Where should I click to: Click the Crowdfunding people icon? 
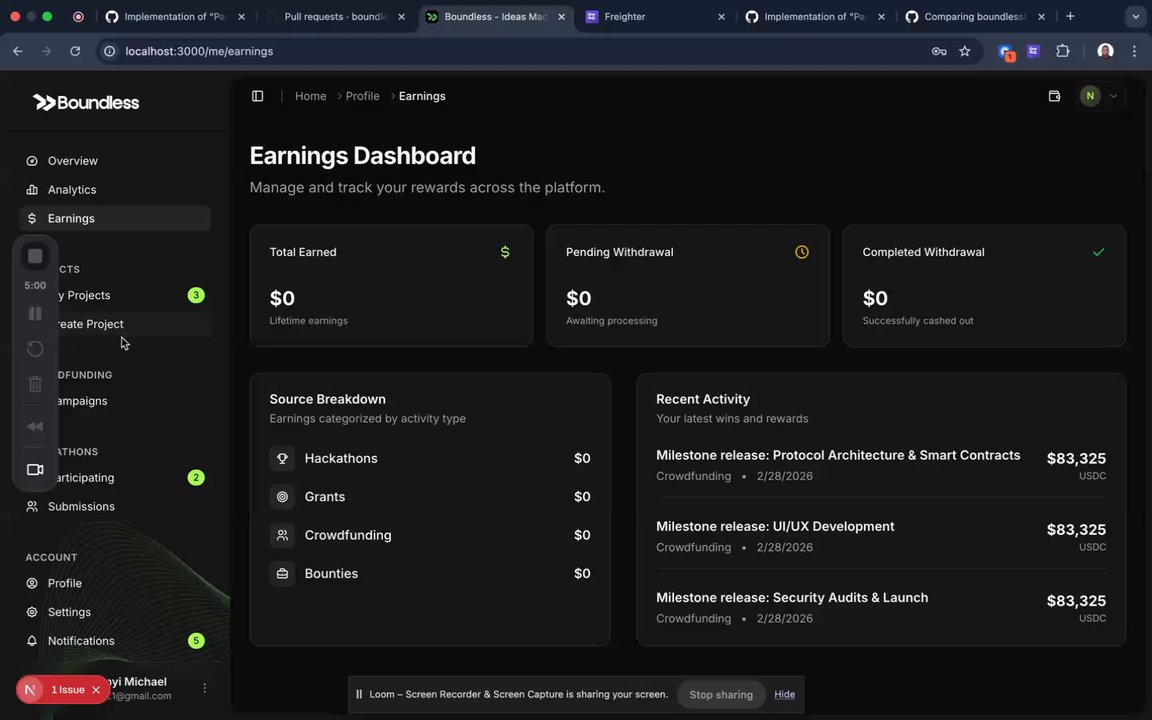coord(282,535)
